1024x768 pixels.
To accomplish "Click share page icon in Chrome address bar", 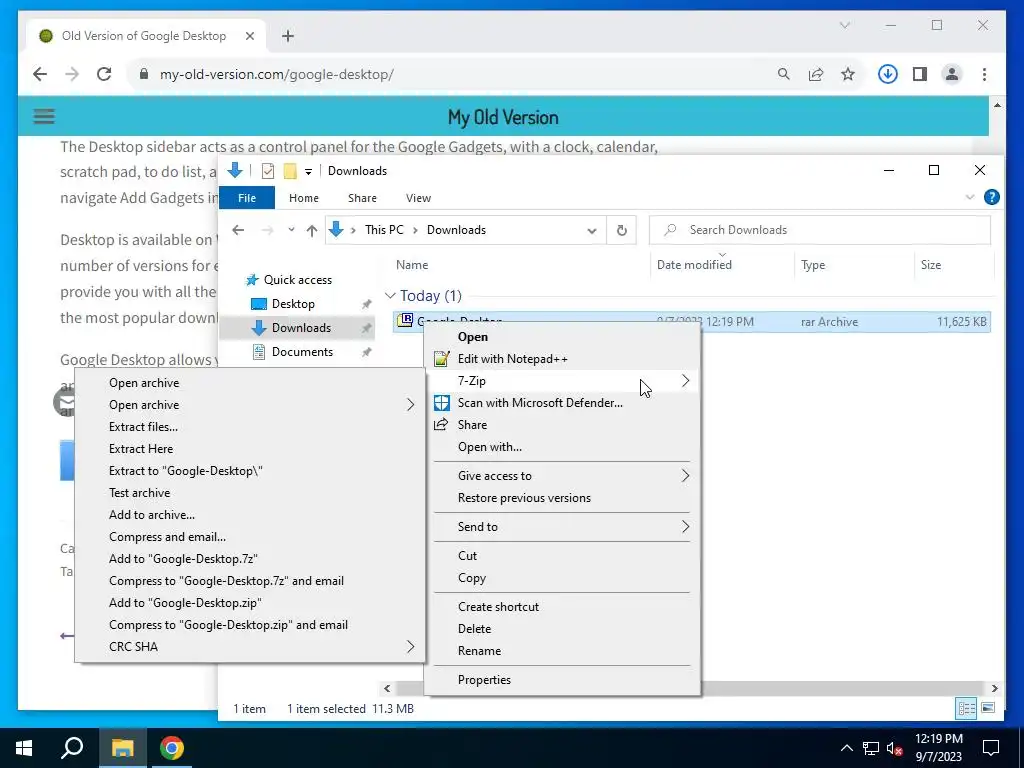I will click(x=816, y=74).
